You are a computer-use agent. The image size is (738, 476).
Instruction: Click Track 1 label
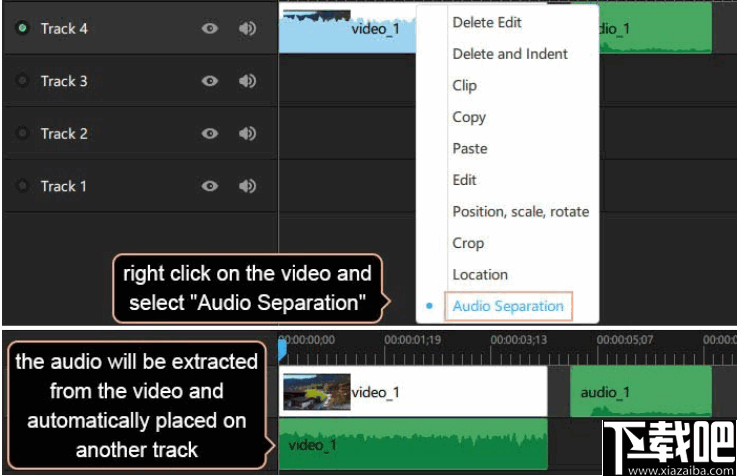[x=64, y=186]
